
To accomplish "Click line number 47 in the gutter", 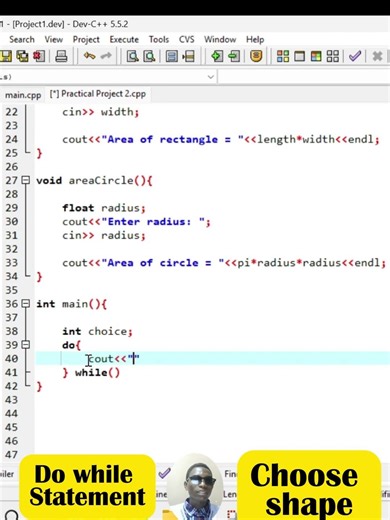I will (x=11, y=455).
